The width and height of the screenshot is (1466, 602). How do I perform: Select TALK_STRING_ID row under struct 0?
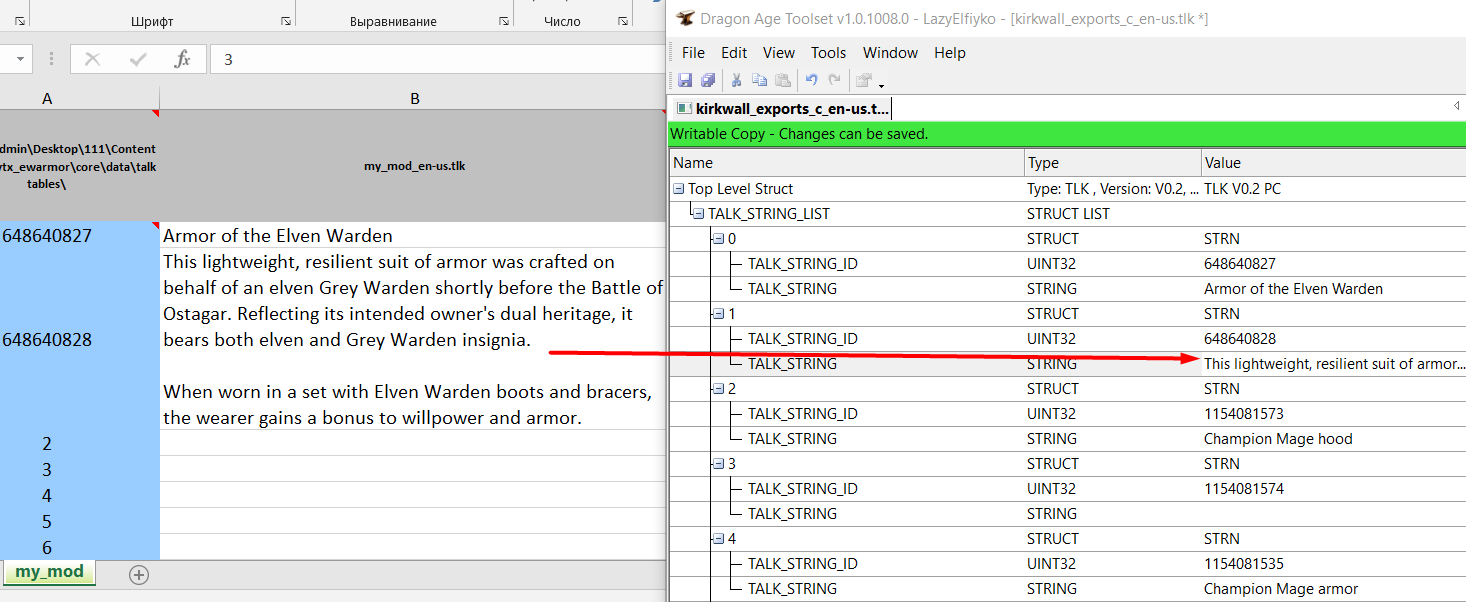tap(1067, 264)
